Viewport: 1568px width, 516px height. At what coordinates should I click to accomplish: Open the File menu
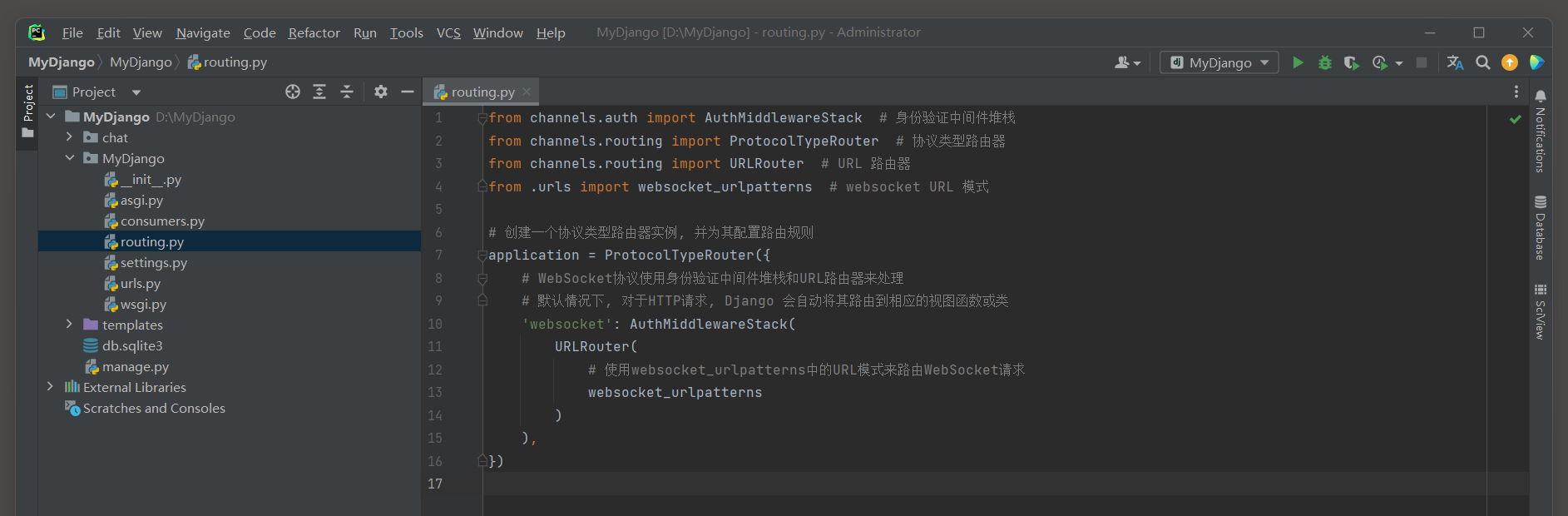[x=72, y=32]
